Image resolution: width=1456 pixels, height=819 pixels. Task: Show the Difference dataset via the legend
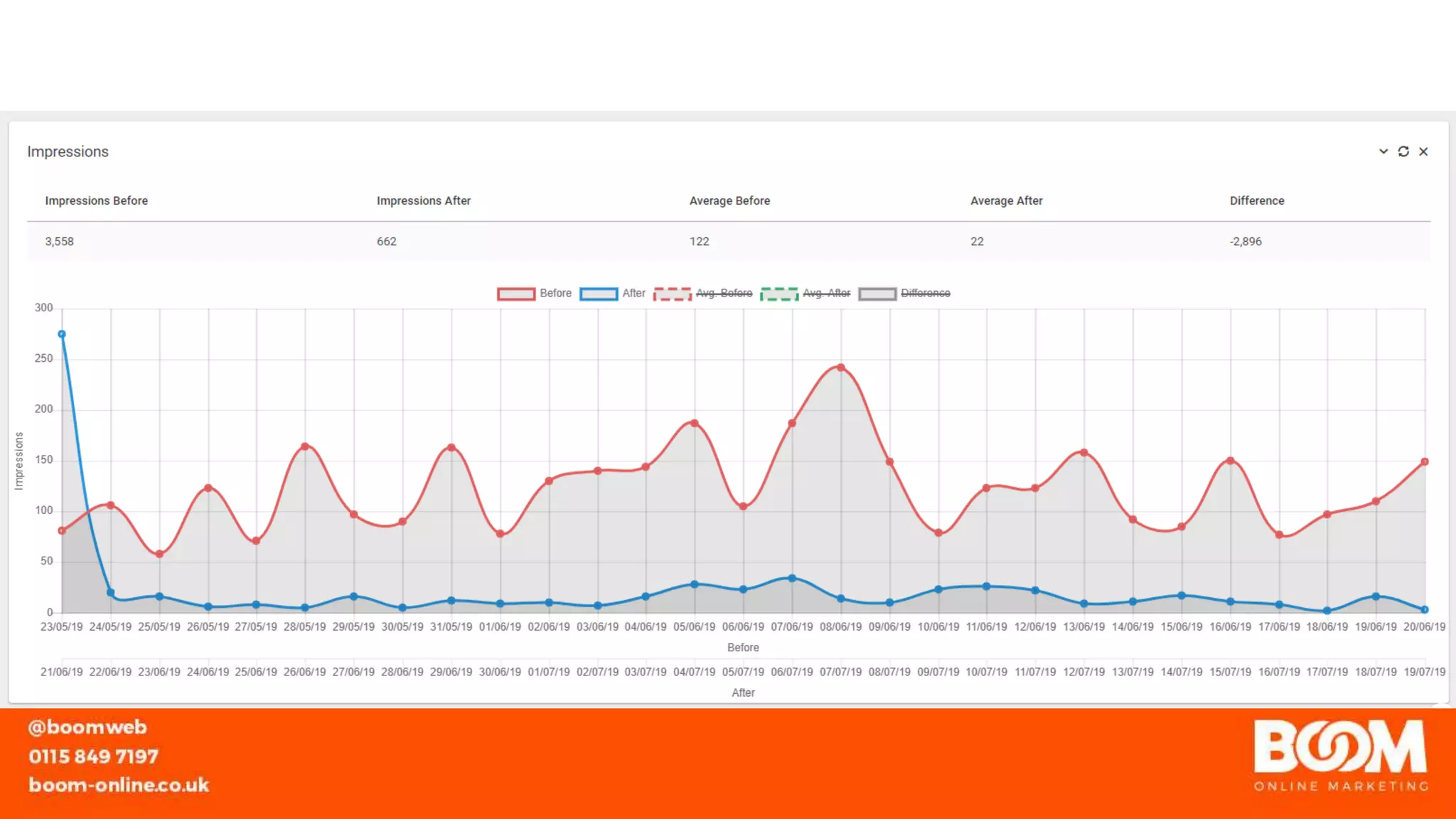pyautogui.click(x=925, y=293)
